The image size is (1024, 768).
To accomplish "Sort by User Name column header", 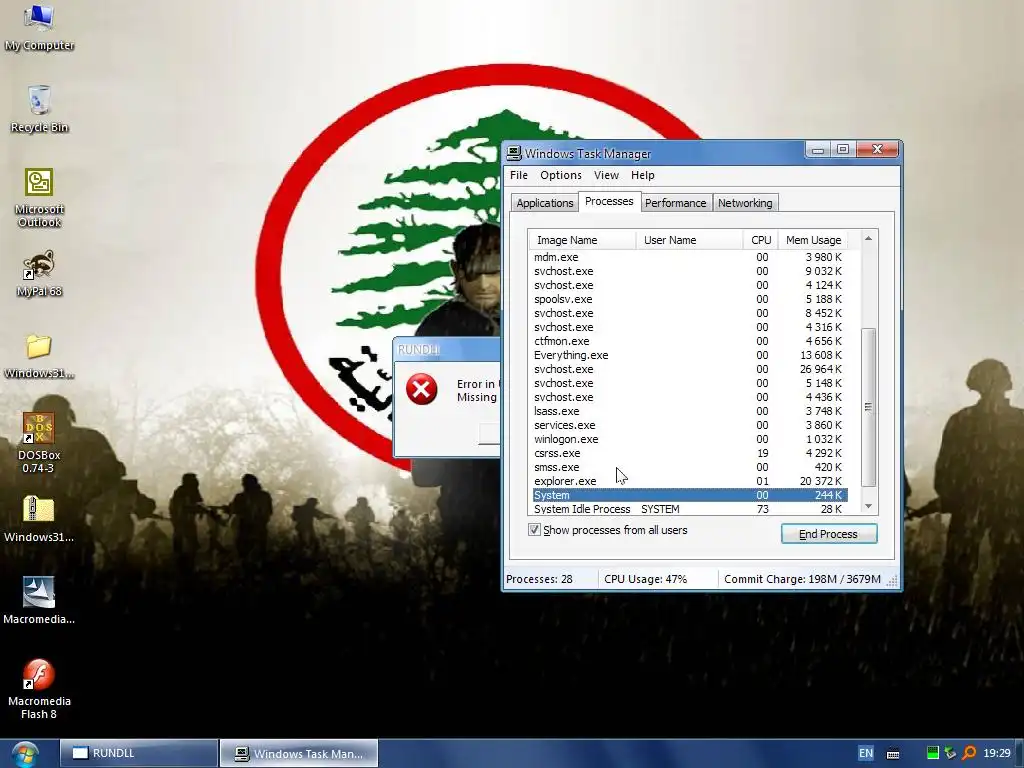I will (690, 240).
